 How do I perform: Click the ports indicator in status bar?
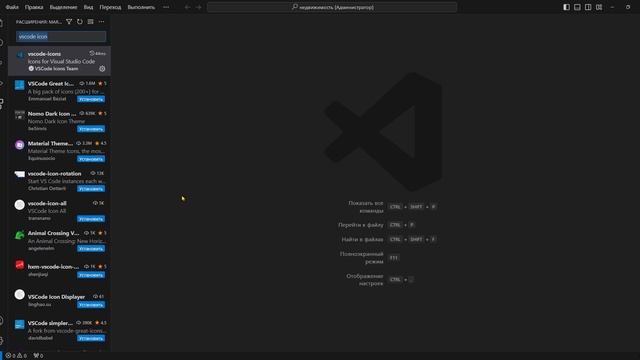pos(38,356)
